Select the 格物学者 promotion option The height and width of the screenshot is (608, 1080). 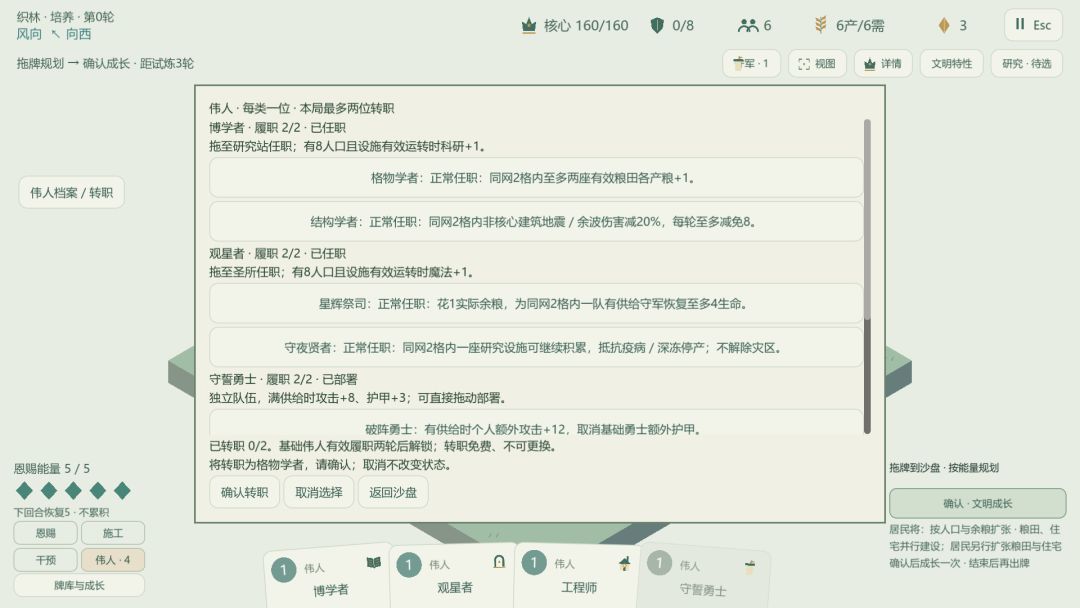536,178
